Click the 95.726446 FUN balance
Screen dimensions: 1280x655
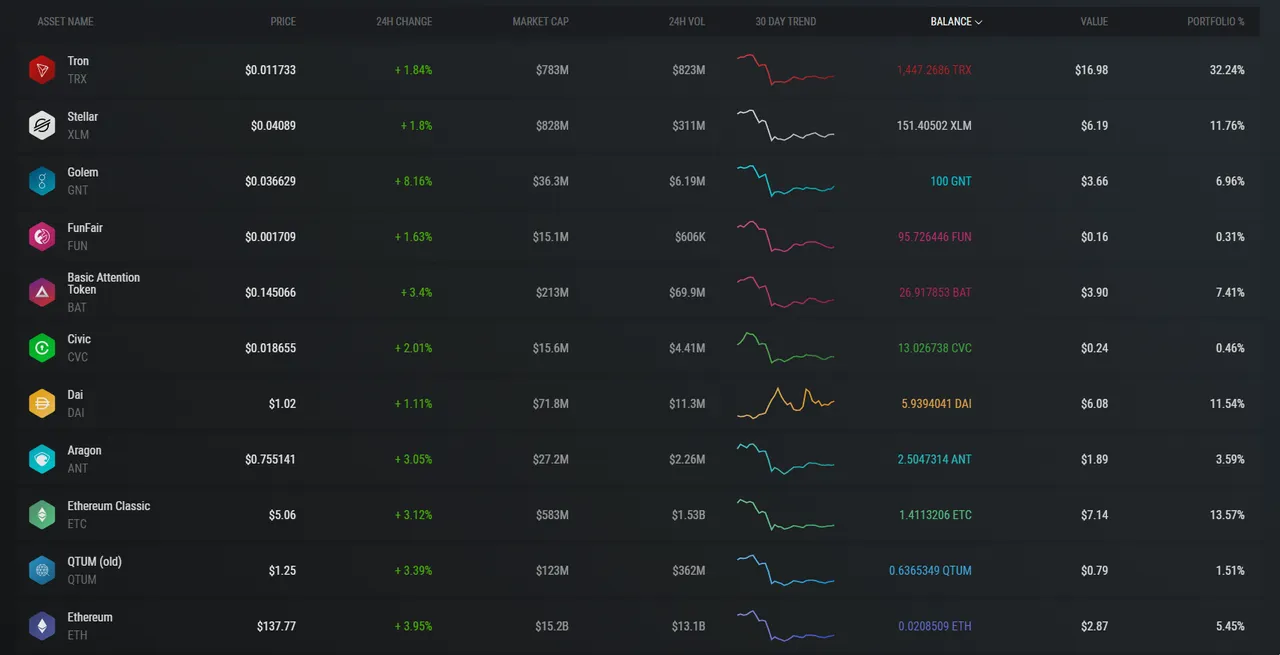(935, 237)
